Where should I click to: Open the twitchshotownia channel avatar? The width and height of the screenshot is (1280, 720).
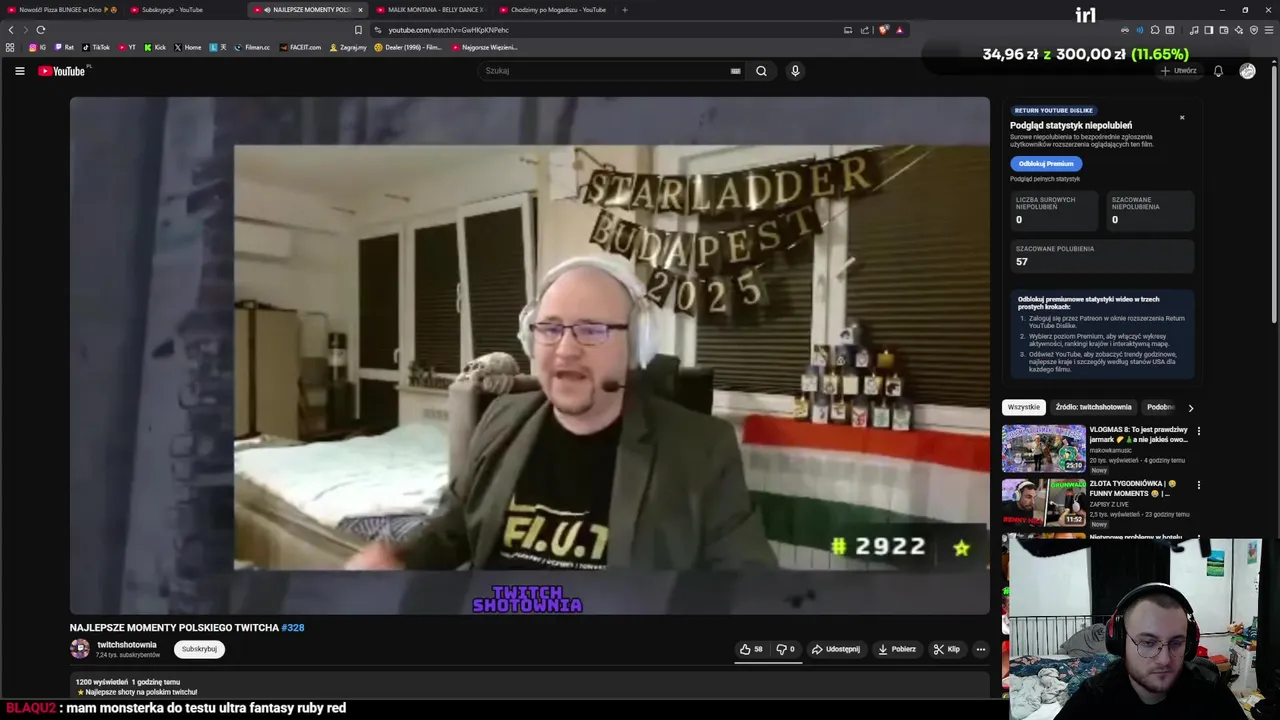click(x=80, y=649)
